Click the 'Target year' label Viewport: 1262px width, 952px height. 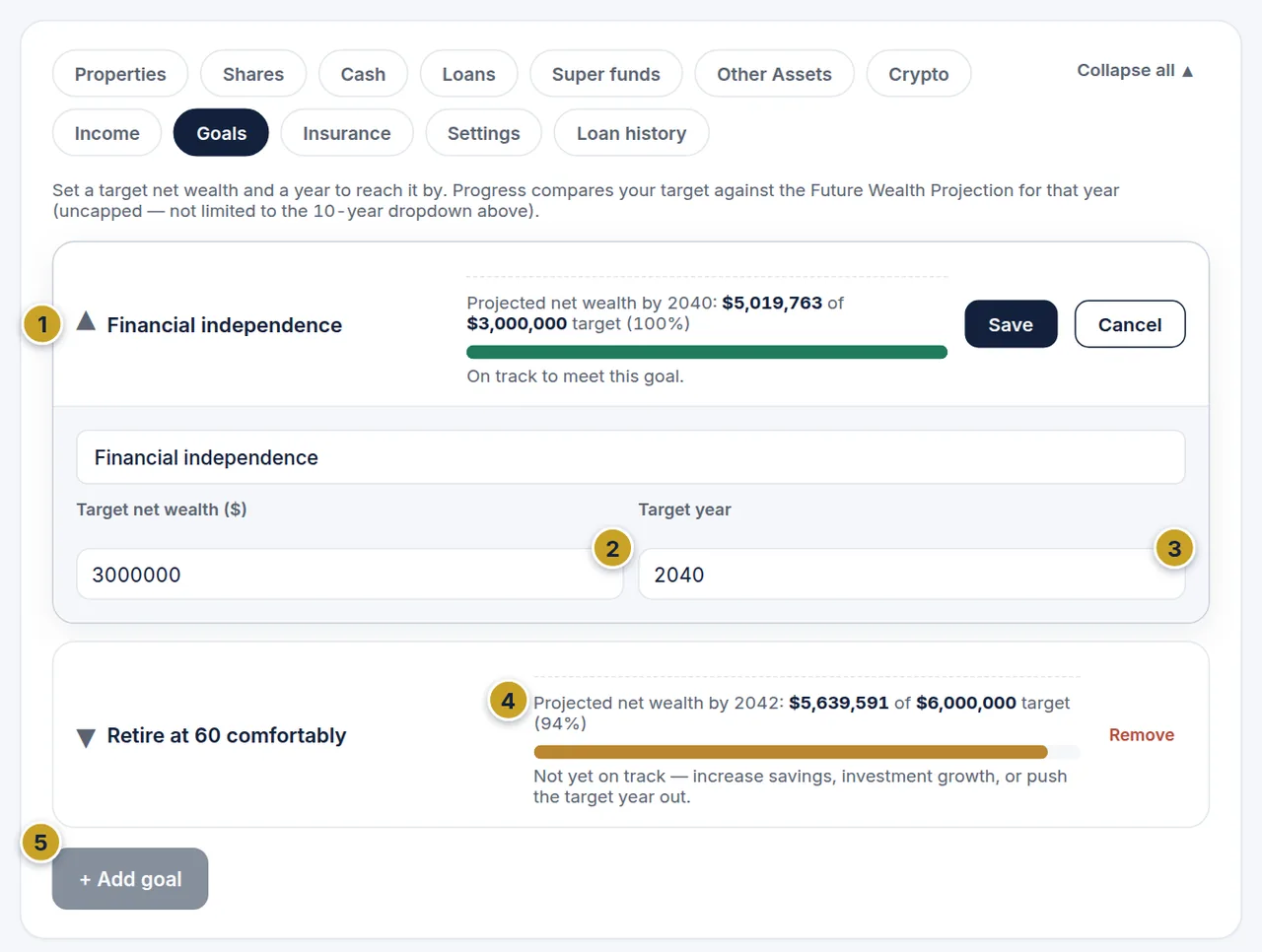pos(684,510)
